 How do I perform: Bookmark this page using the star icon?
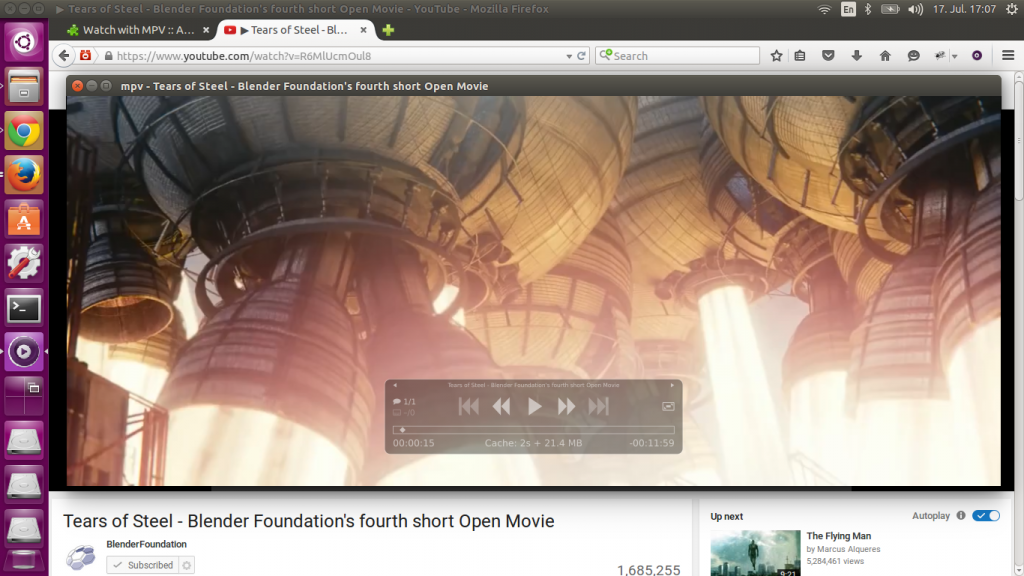tap(777, 56)
